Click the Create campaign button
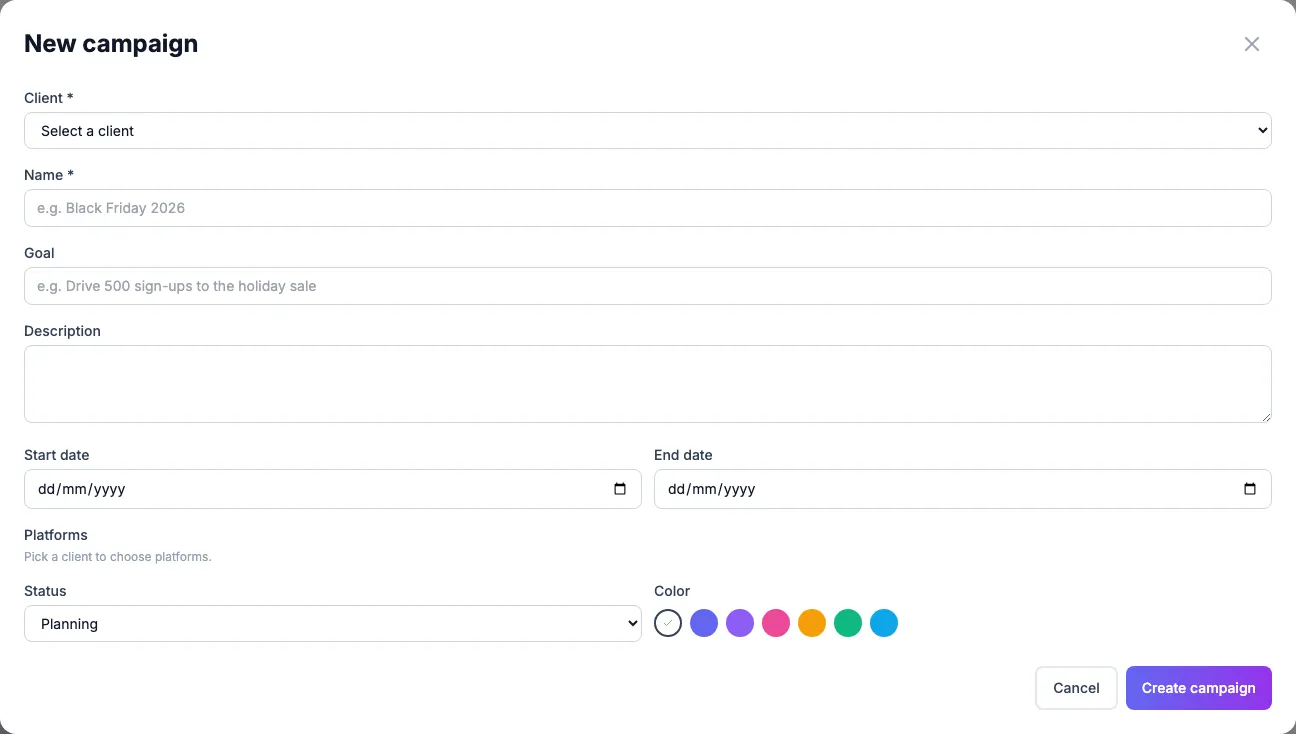This screenshot has height=734, width=1296. 1199,688
